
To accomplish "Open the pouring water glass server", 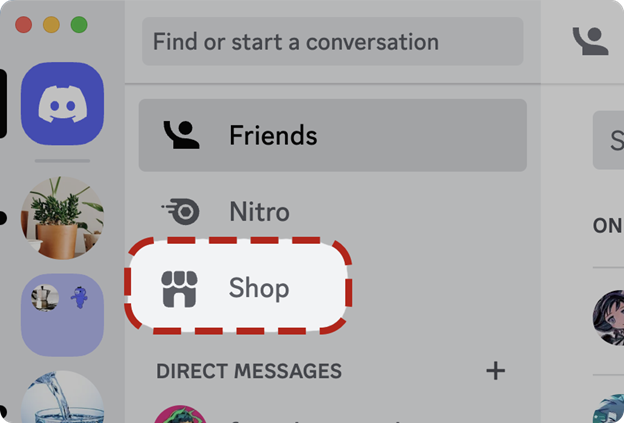I will click(x=62, y=397).
